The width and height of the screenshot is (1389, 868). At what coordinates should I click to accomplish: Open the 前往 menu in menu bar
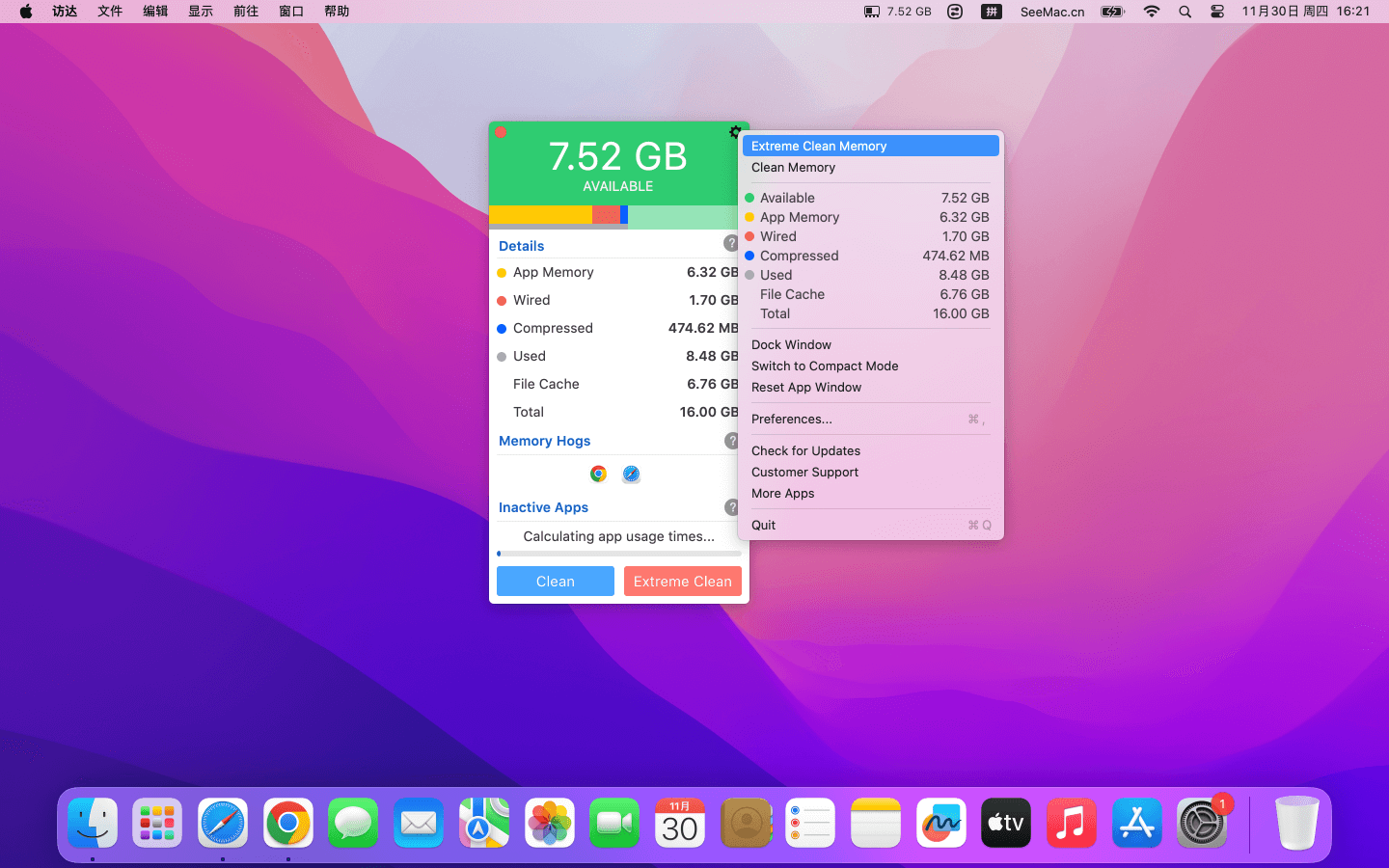[x=246, y=12]
